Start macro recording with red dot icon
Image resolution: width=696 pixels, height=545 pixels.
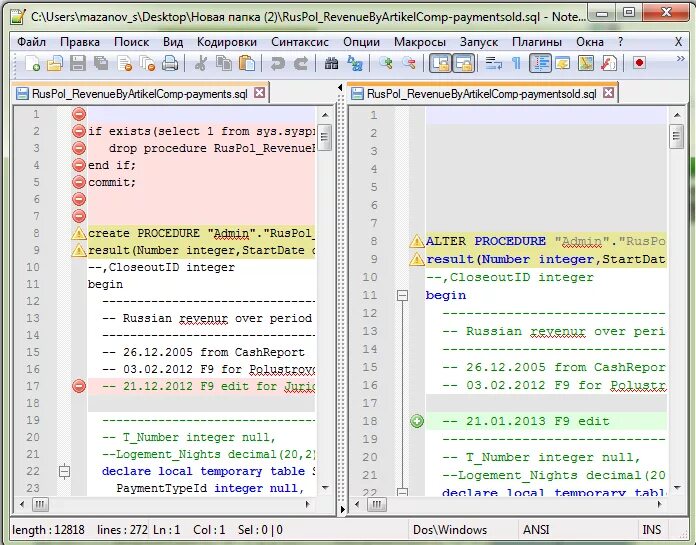tap(639, 63)
